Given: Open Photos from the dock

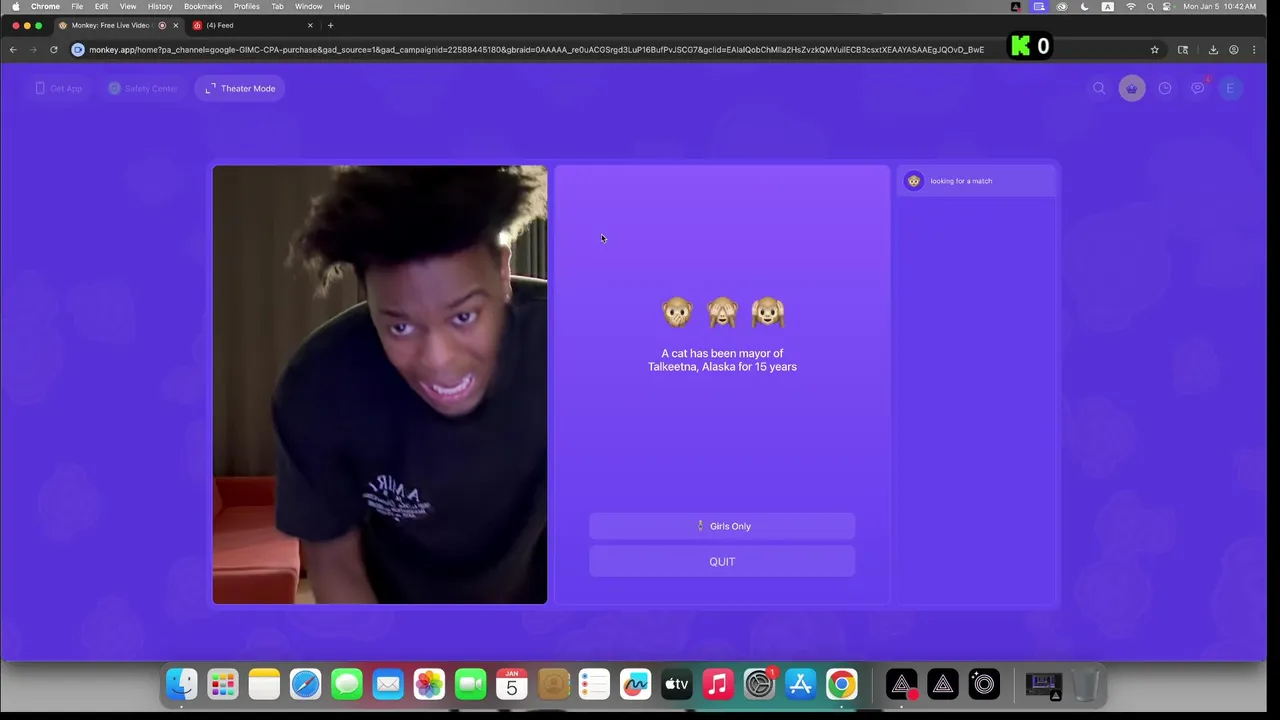Looking at the screenshot, I should [429, 684].
